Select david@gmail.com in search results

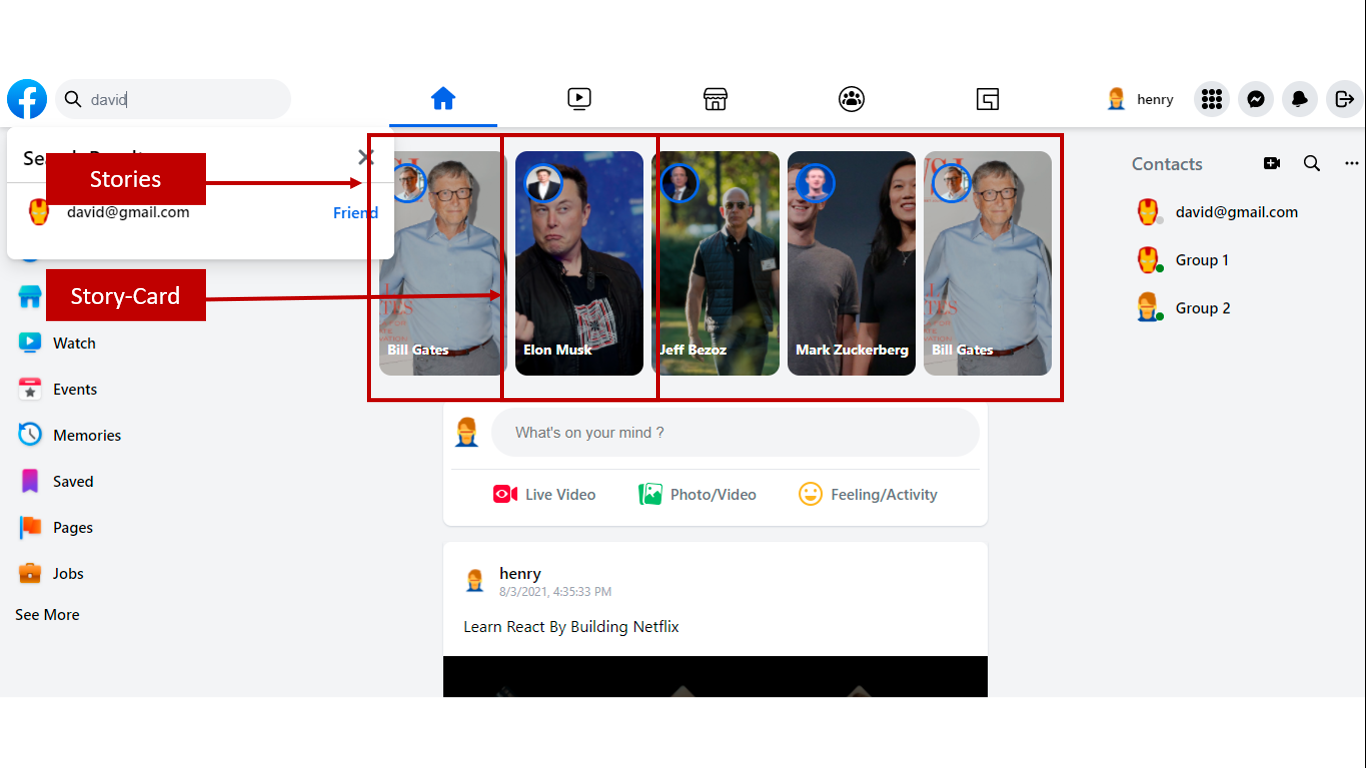128,212
